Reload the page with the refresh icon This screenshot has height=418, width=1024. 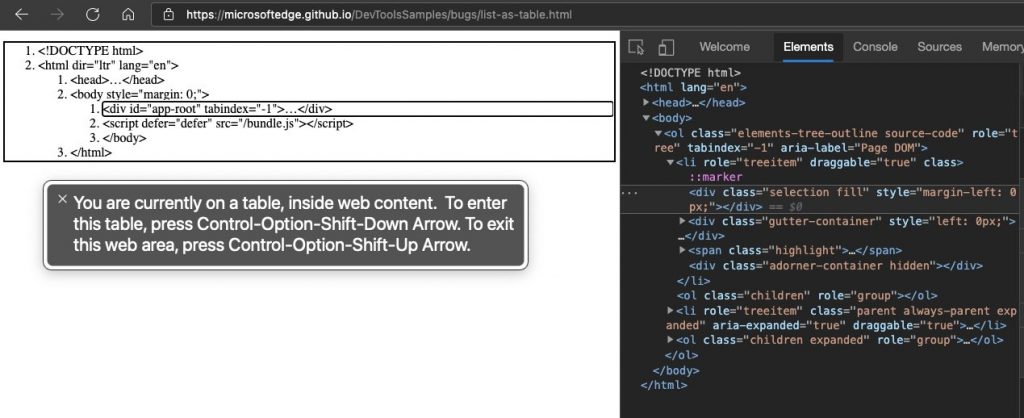click(x=93, y=14)
